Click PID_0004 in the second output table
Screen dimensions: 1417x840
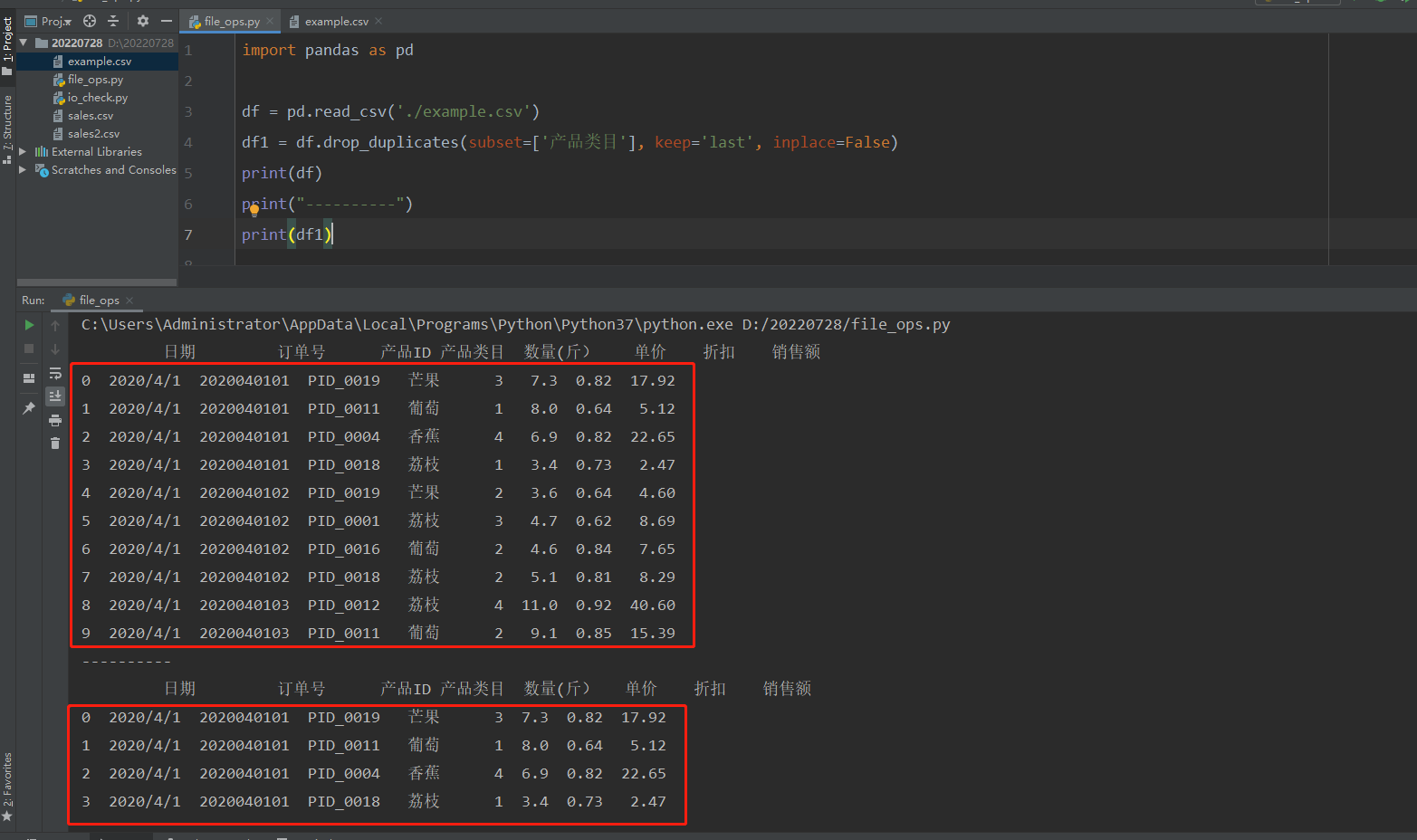click(344, 773)
